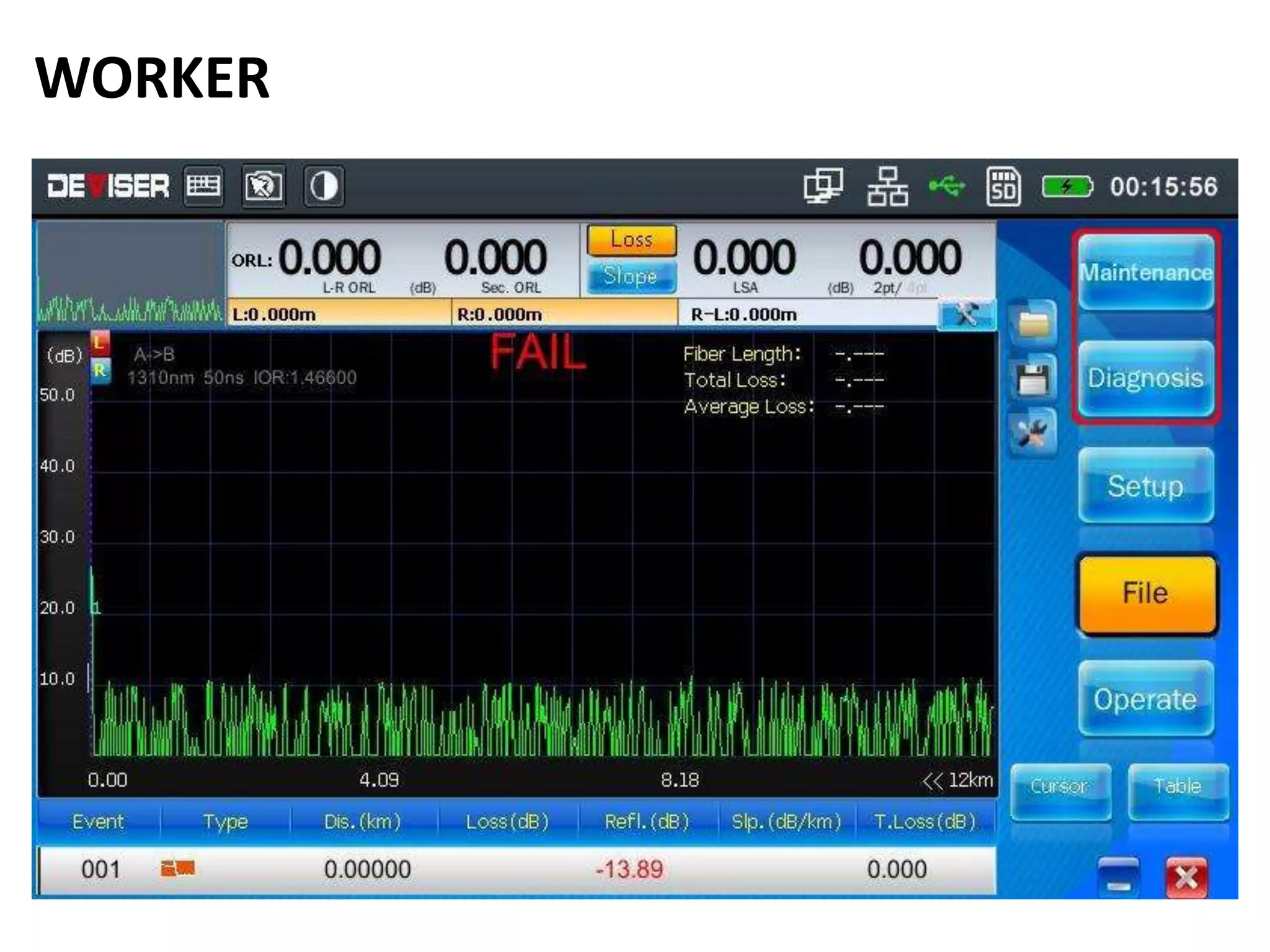Click the SD card status icon
The width and height of the screenshot is (1270, 952).
[1003, 186]
